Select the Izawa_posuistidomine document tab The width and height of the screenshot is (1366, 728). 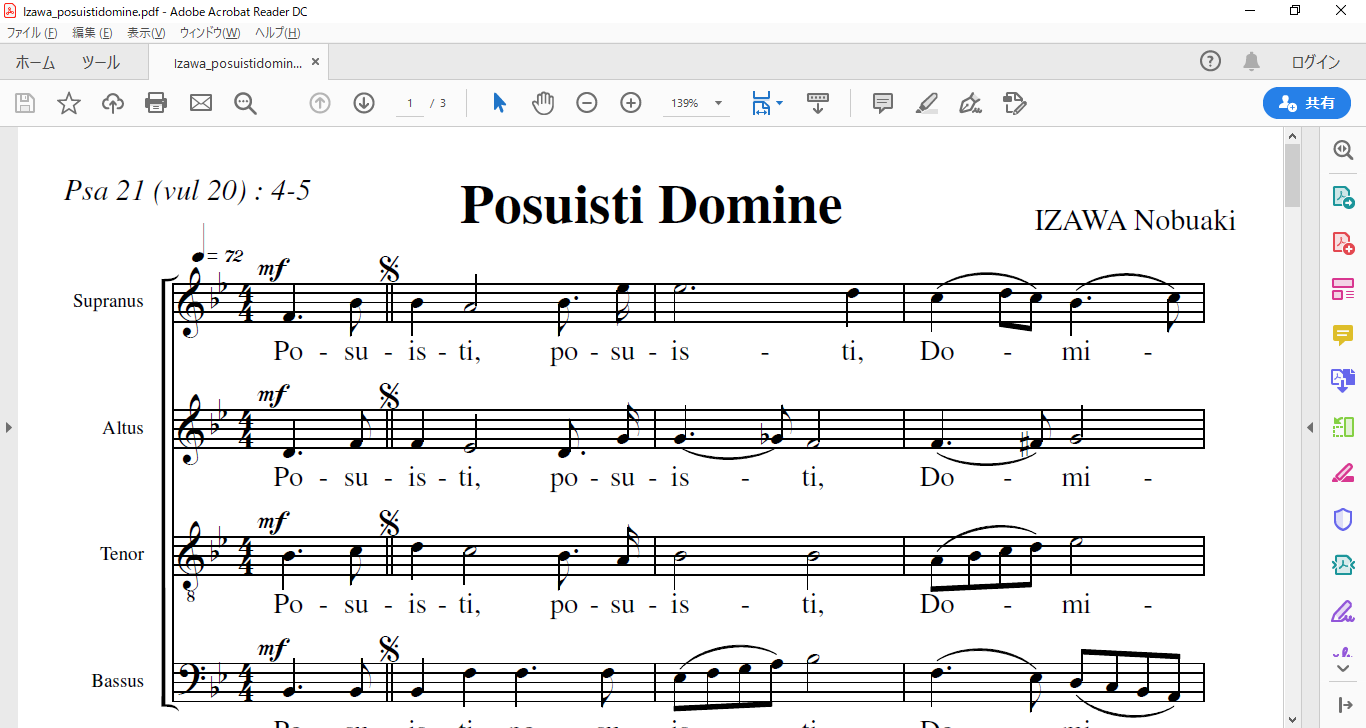click(238, 62)
